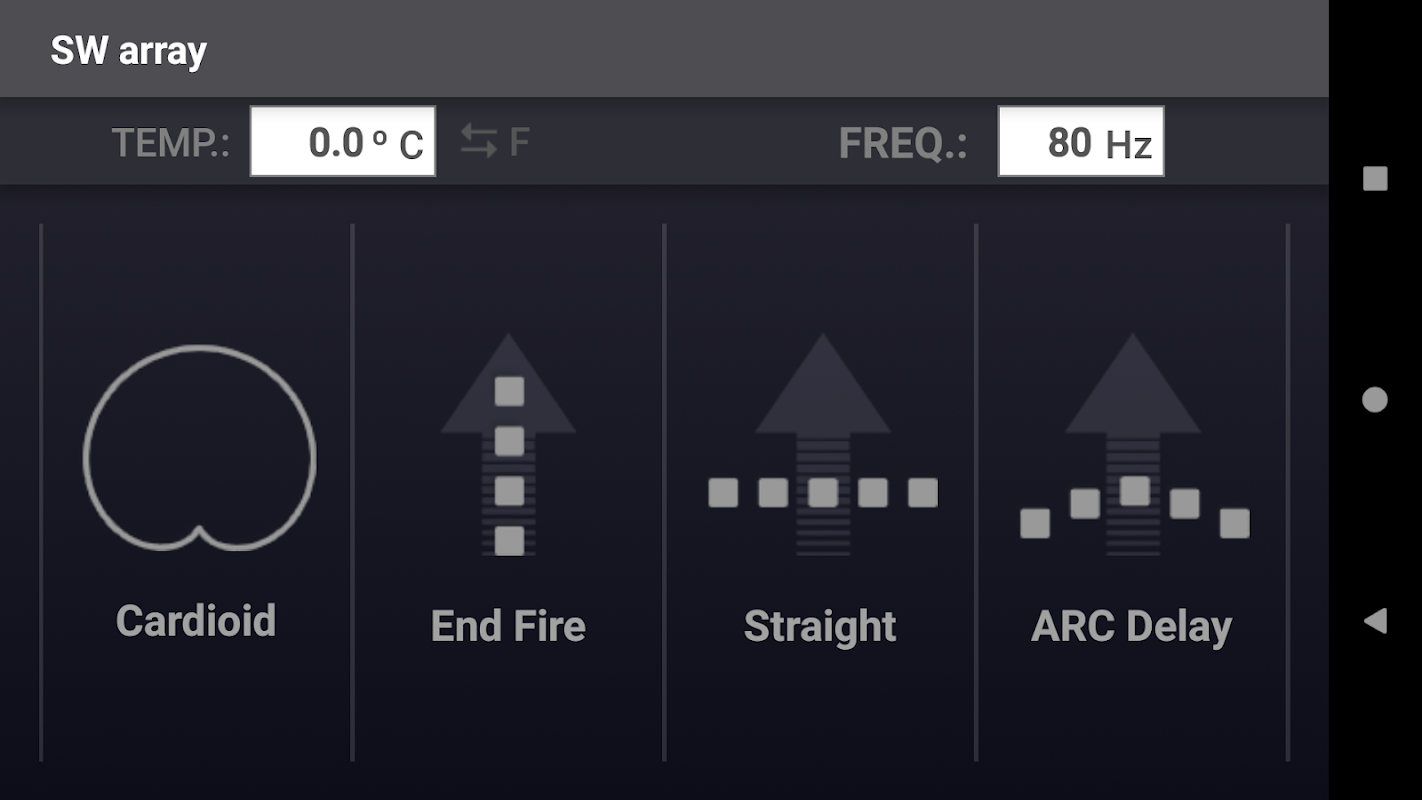Viewport: 1422px width, 800px height.
Task: Tap the top square of End Fire stack
Action: pyautogui.click(x=509, y=391)
